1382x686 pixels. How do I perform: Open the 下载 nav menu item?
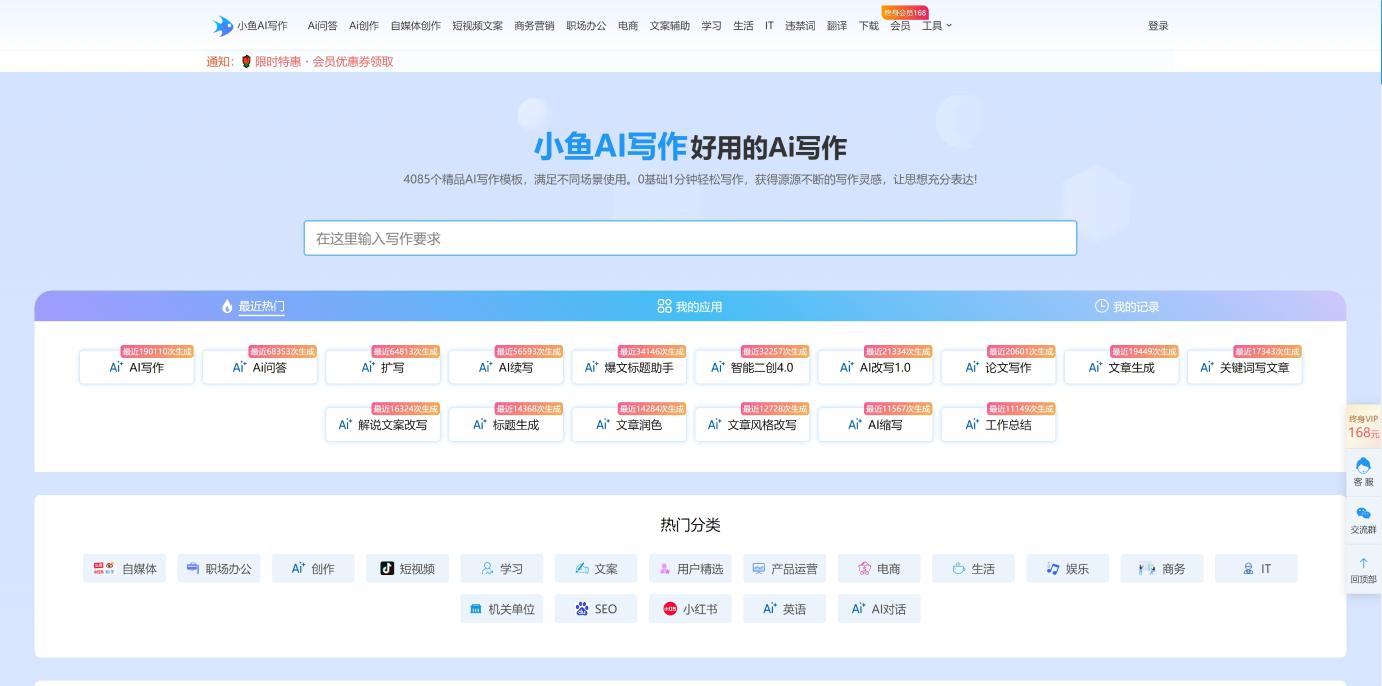pos(869,26)
